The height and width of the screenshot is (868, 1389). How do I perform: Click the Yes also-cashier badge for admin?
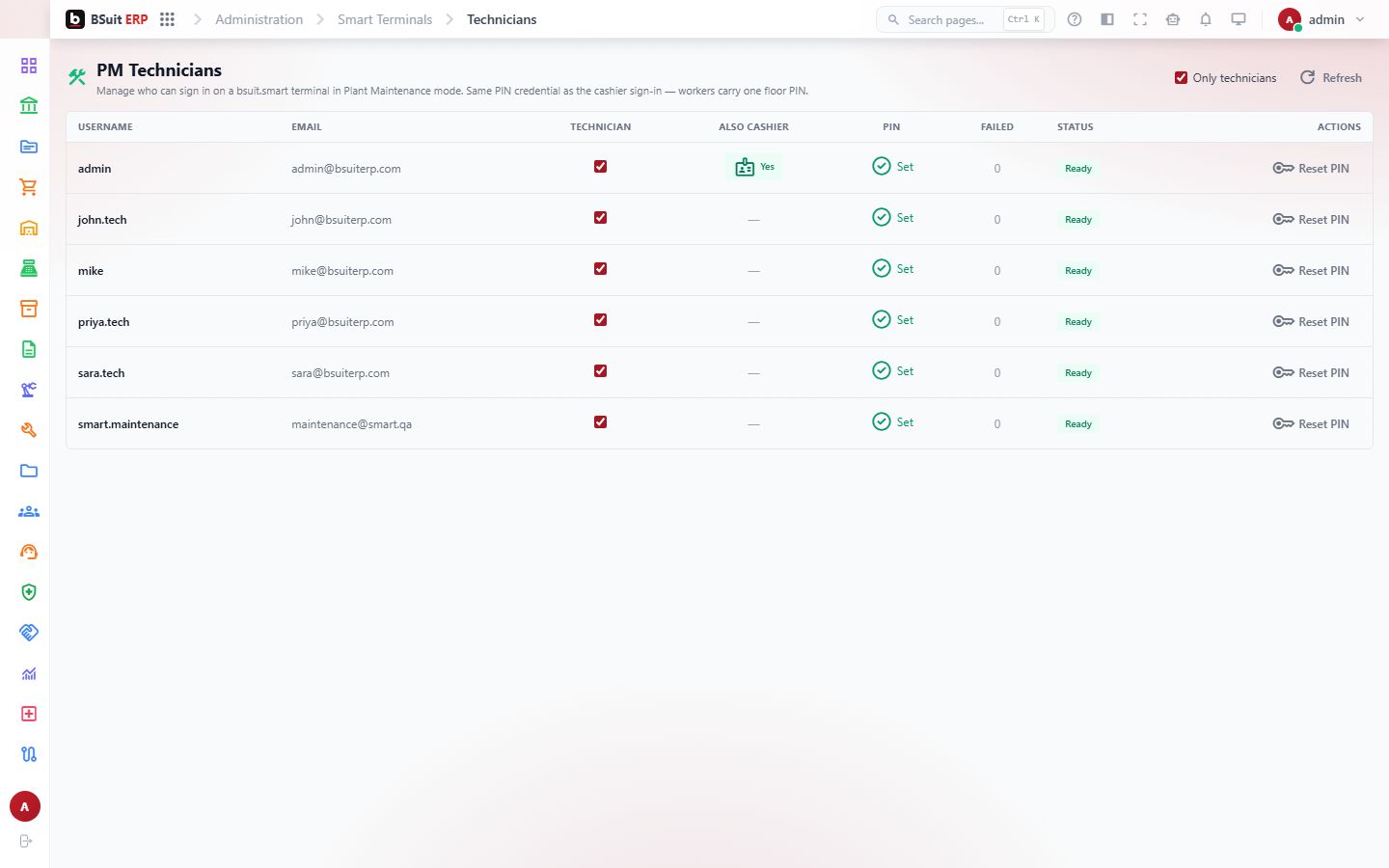click(x=754, y=167)
